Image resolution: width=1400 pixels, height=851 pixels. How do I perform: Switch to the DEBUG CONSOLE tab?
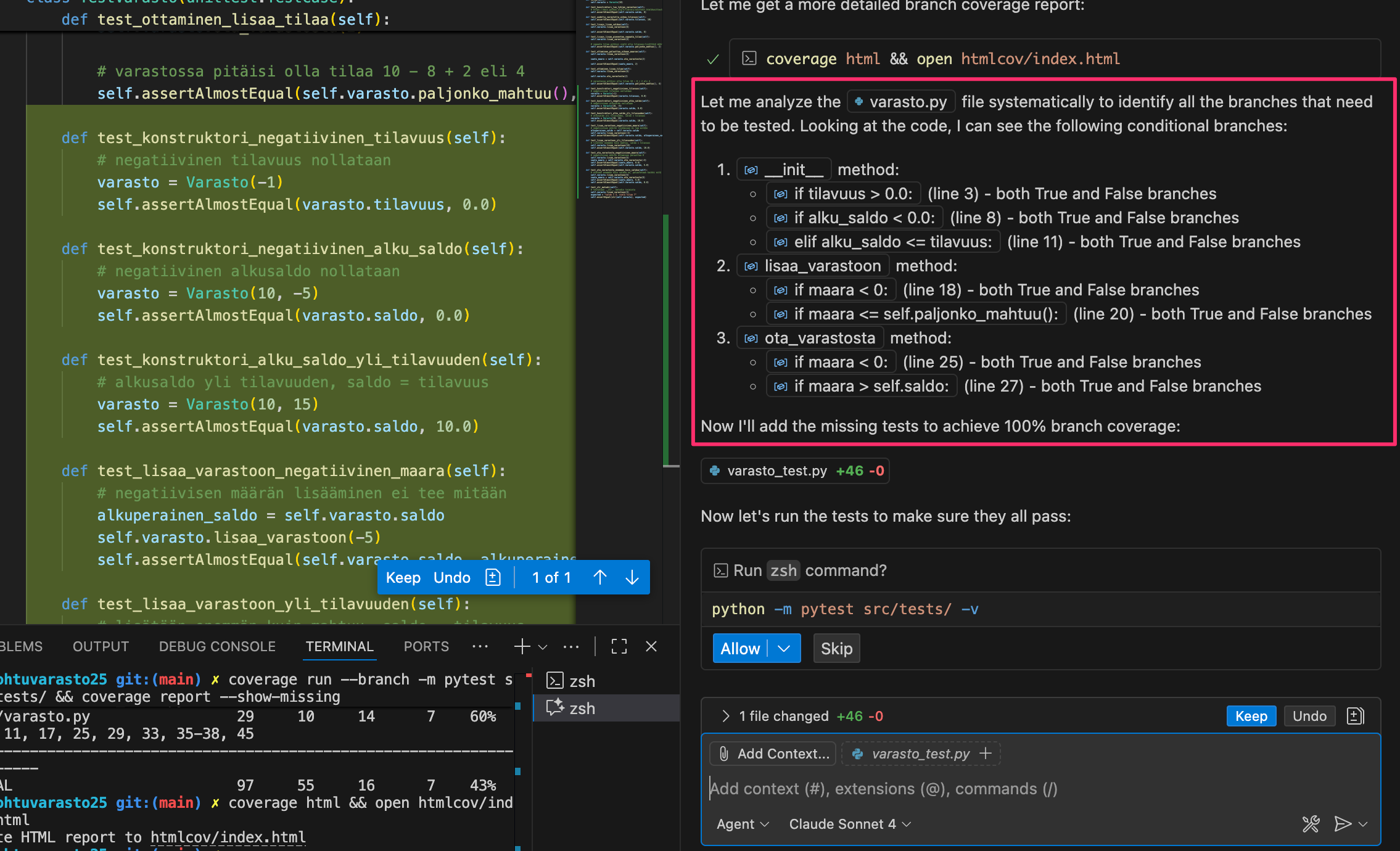tap(217, 646)
